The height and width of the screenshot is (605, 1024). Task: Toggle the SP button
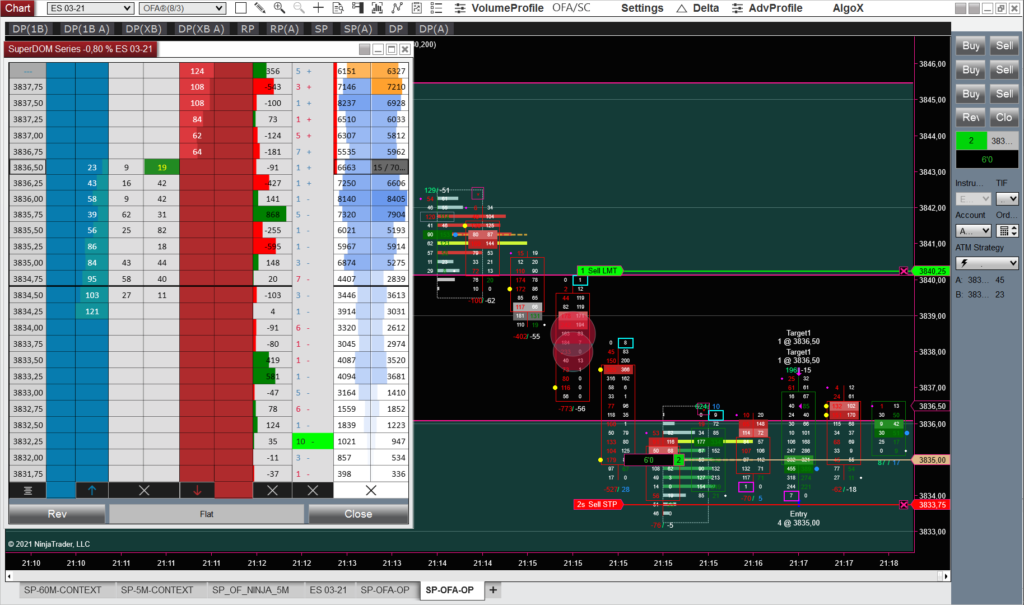pos(321,29)
